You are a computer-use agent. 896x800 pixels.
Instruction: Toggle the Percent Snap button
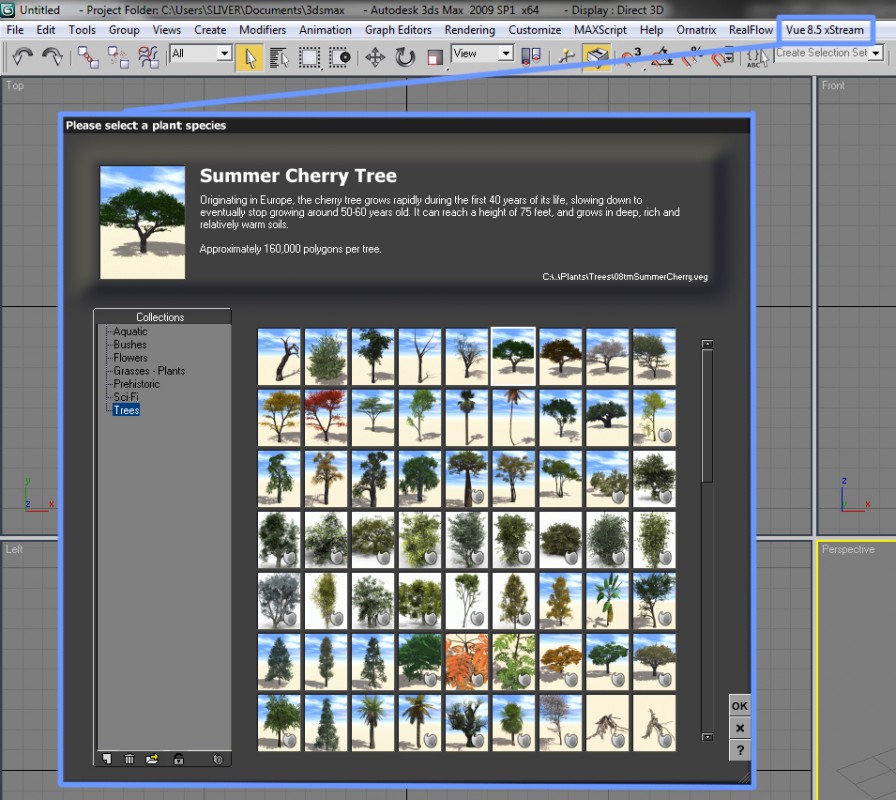692,57
